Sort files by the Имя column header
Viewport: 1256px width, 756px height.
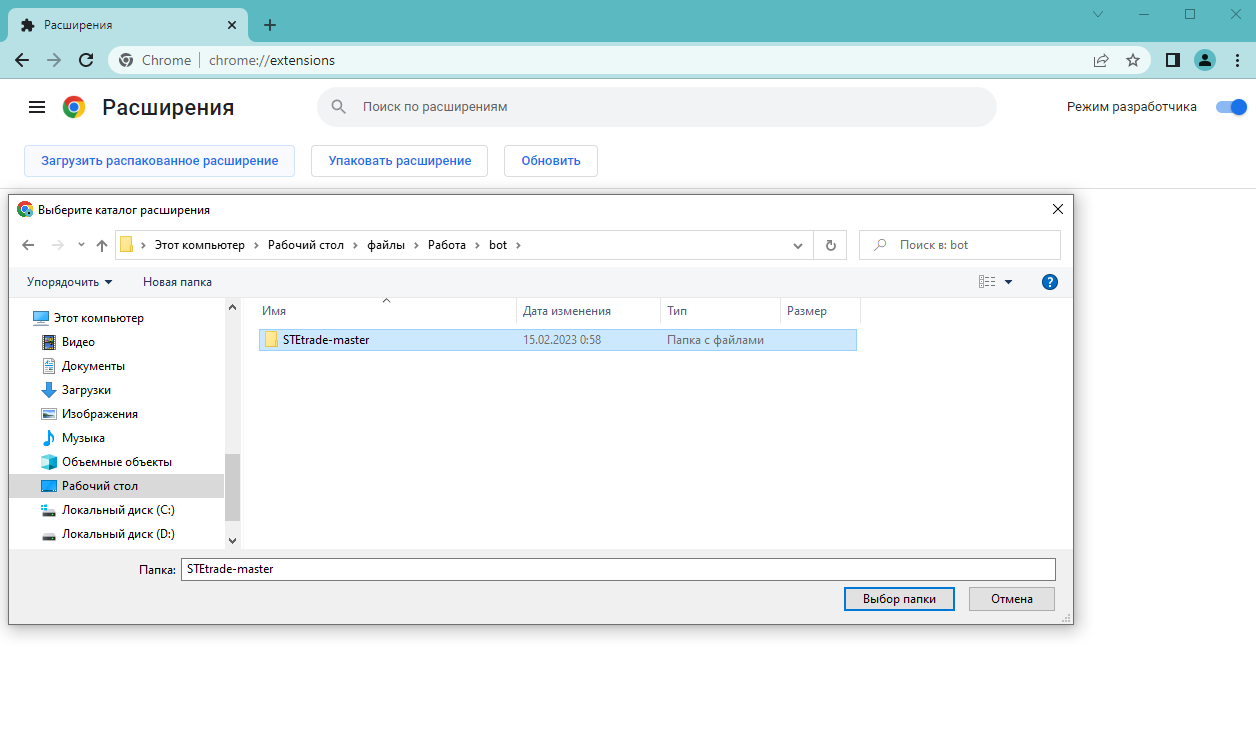[388, 311]
